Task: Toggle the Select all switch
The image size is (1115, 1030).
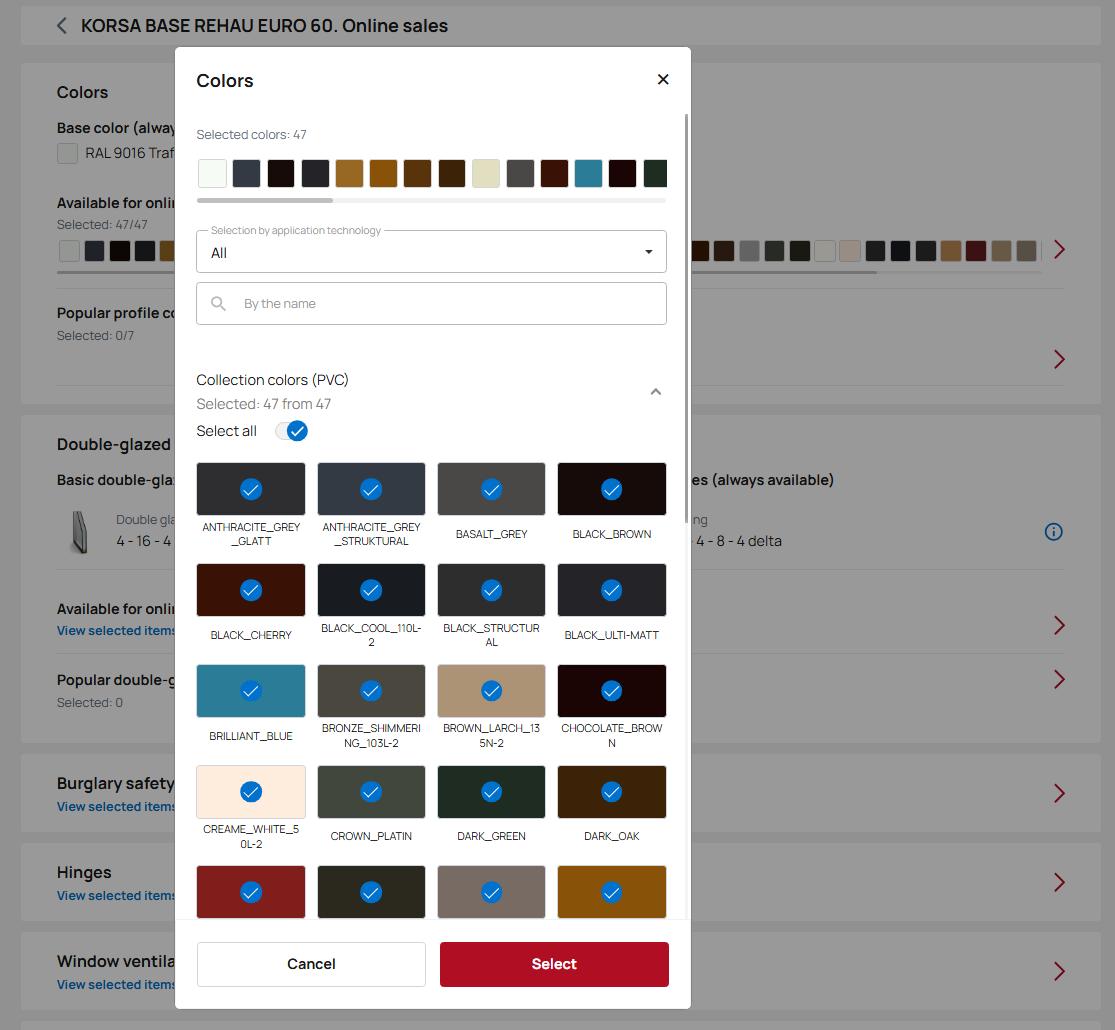Action: tap(292, 431)
